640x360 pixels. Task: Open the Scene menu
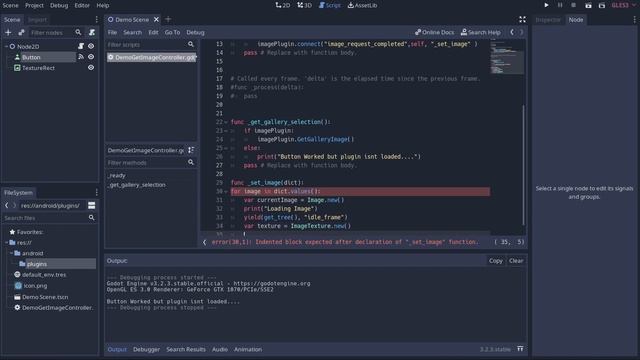(x=10, y=5)
